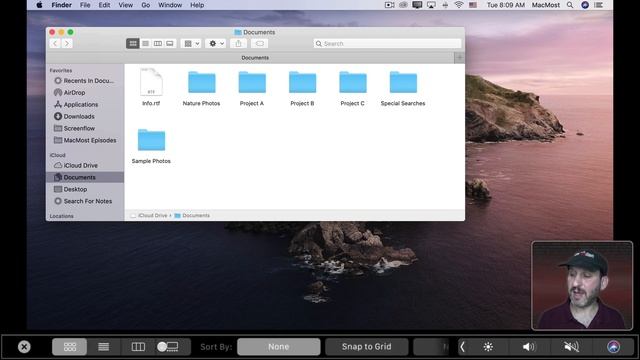Tap Snap to Grid on Touch Bar
640x360 pixels.
point(367,347)
